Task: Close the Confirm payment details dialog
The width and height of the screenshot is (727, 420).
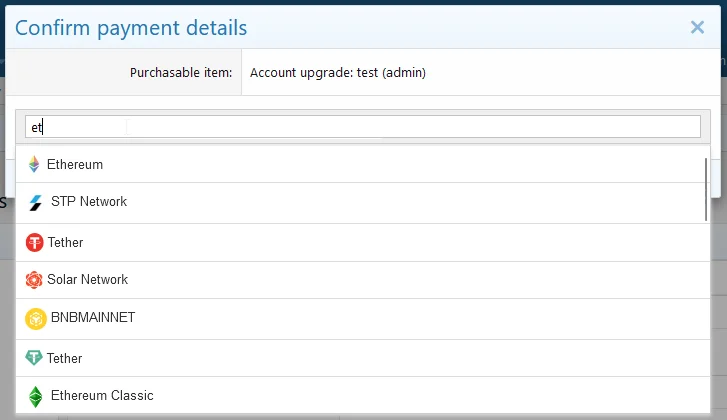Action: pos(697,28)
